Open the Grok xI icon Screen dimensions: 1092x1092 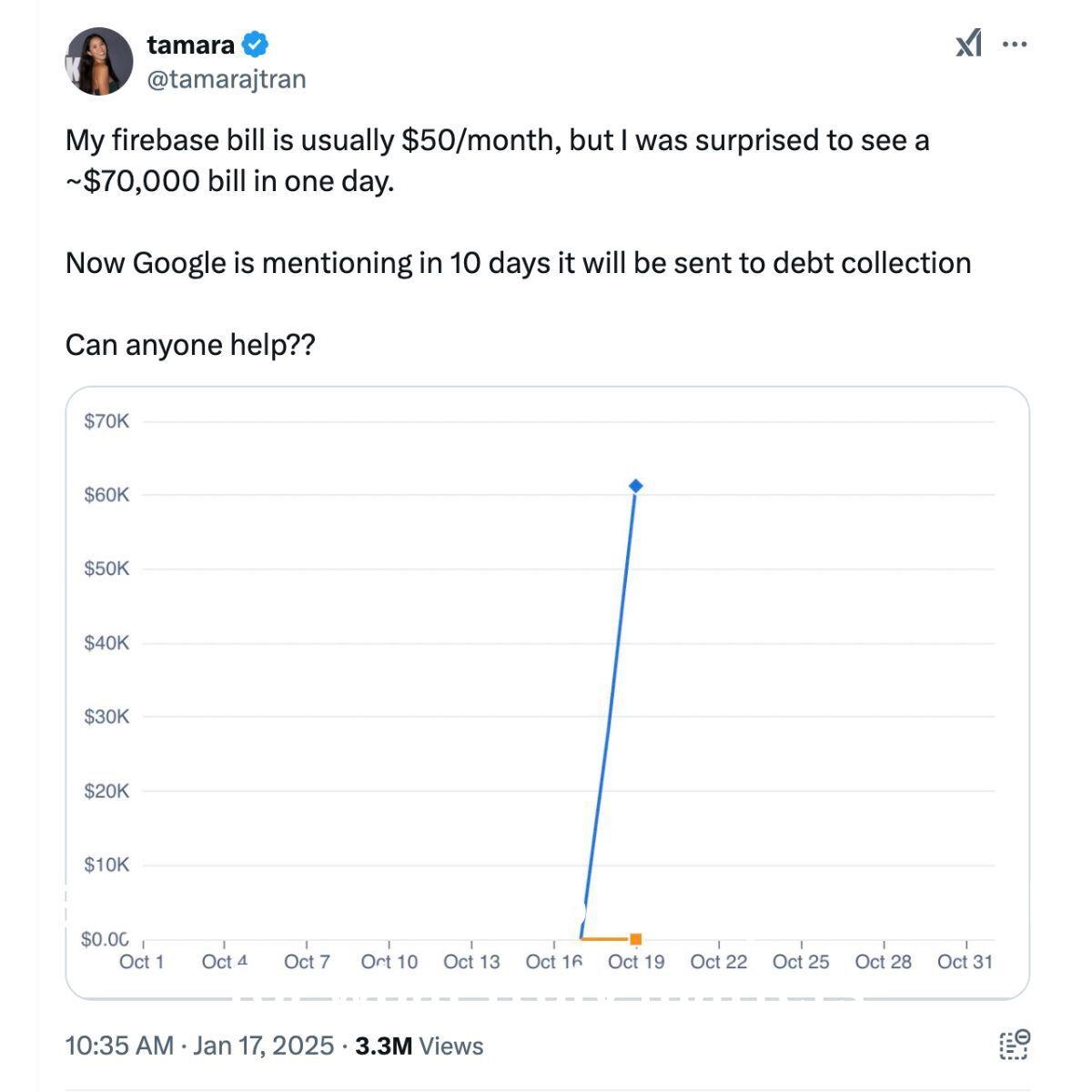(x=969, y=43)
